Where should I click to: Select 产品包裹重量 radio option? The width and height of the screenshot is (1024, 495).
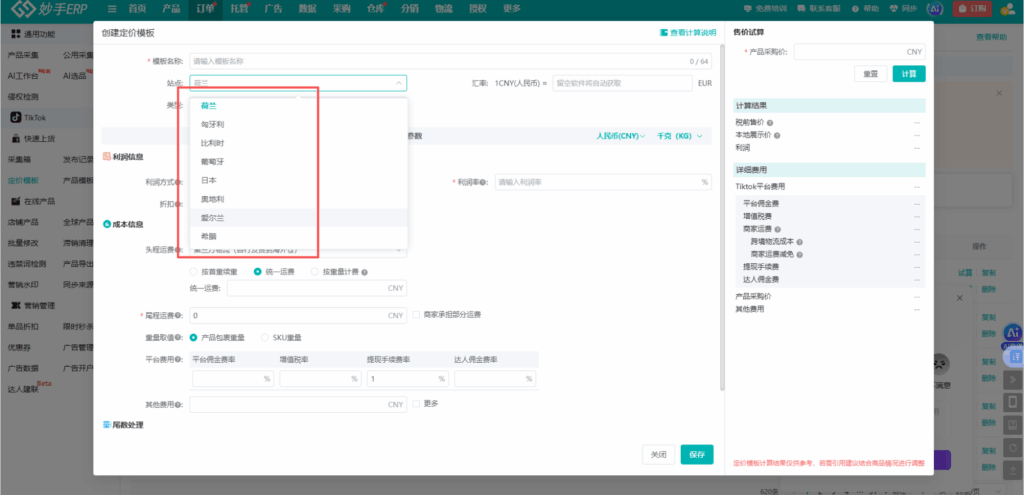coord(193,338)
